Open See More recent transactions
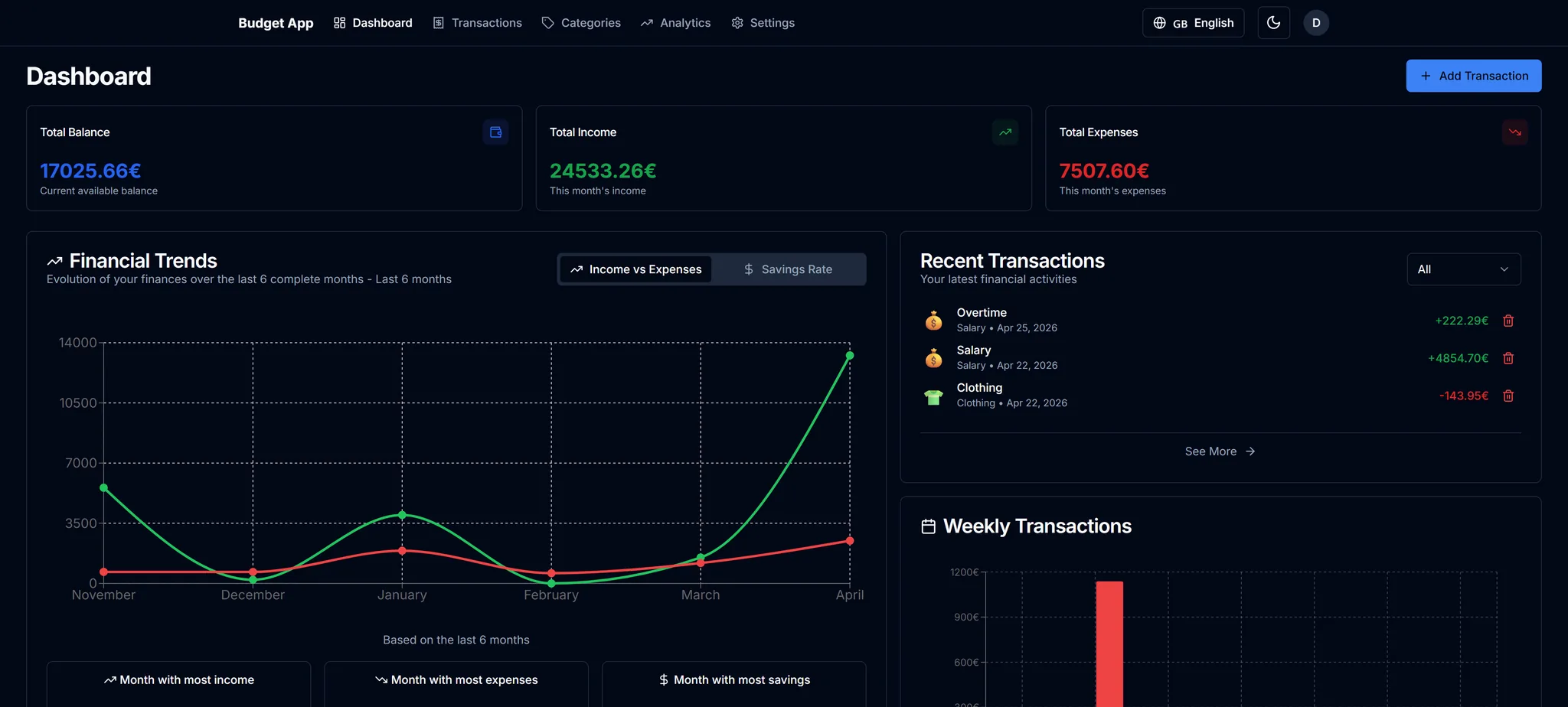1568x707 pixels. coord(1220,451)
